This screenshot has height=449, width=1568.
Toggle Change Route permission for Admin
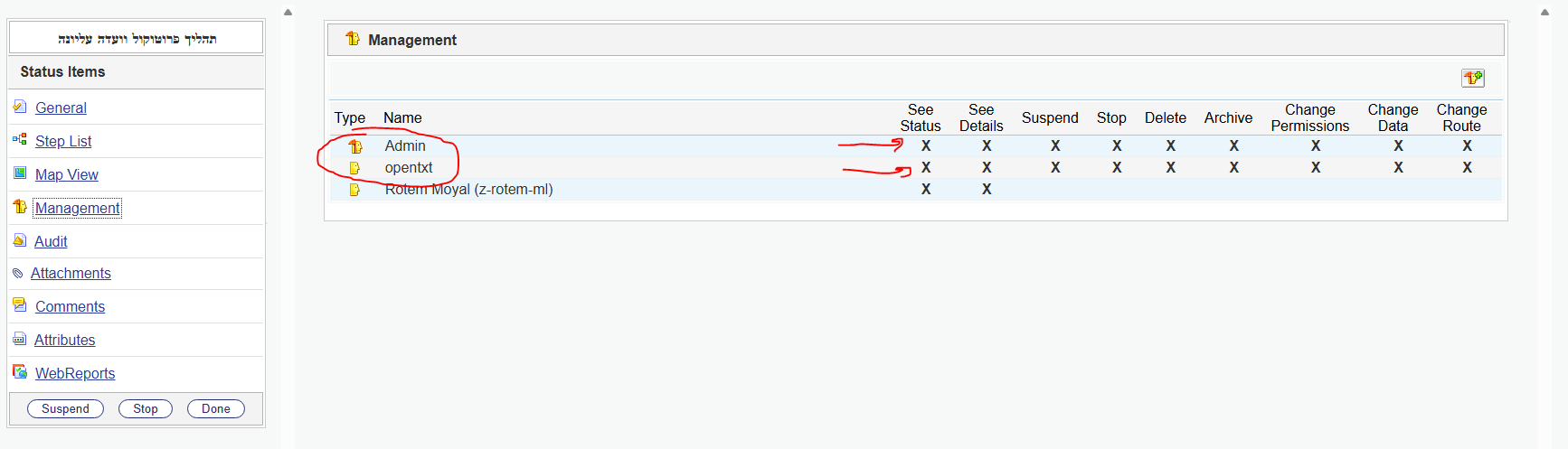(x=1467, y=145)
